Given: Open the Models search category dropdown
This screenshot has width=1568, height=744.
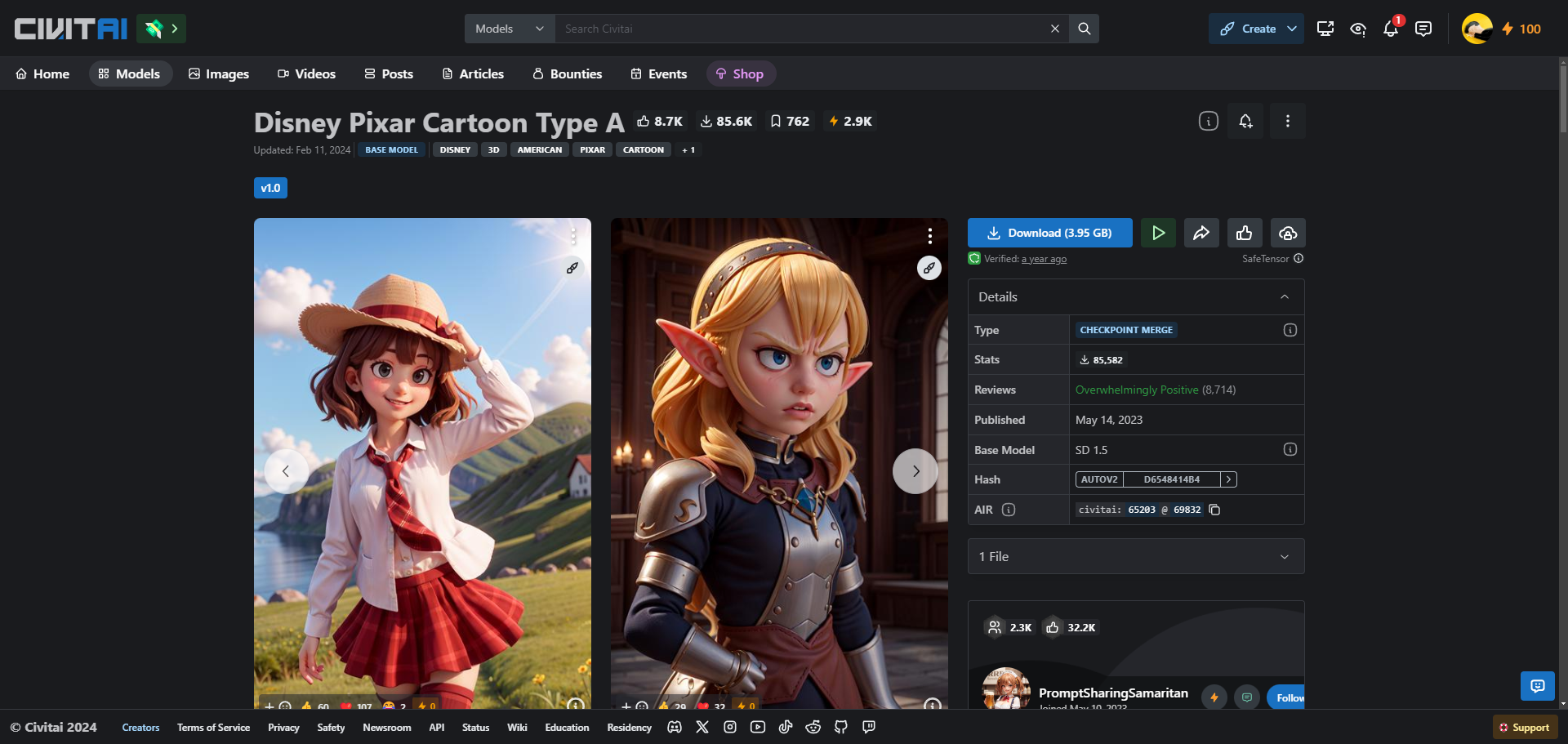Looking at the screenshot, I should (x=510, y=29).
